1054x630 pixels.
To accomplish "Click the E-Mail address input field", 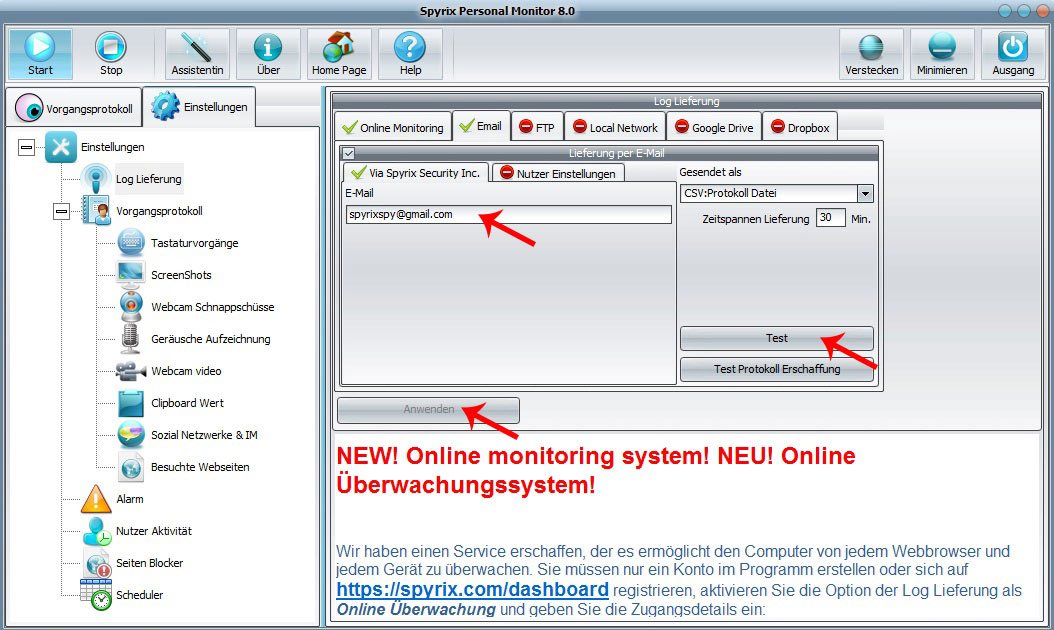I will click(508, 214).
